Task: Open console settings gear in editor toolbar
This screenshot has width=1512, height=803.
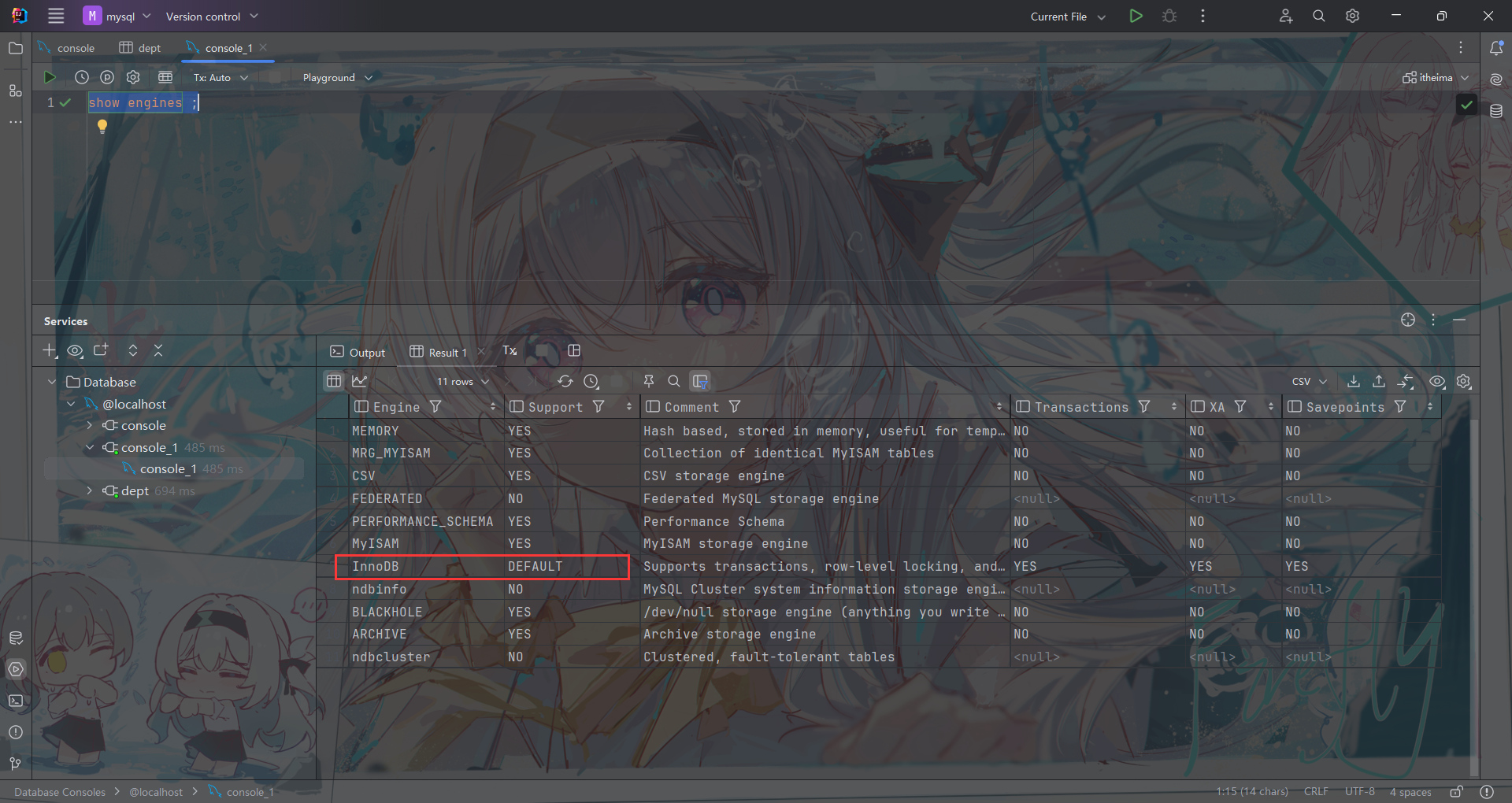Action: (x=133, y=77)
